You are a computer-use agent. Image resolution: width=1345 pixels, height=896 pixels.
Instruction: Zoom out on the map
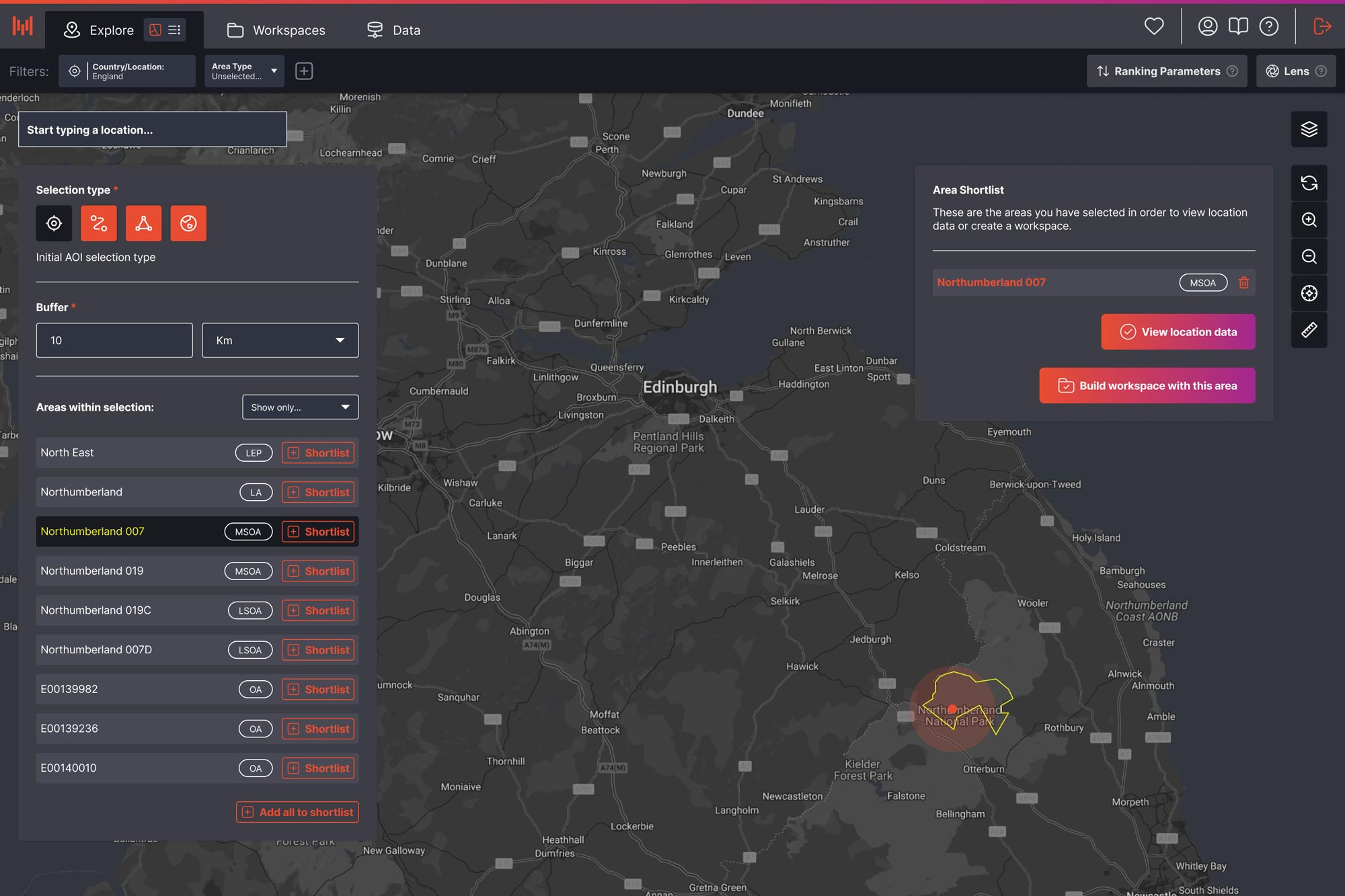coord(1309,257)
